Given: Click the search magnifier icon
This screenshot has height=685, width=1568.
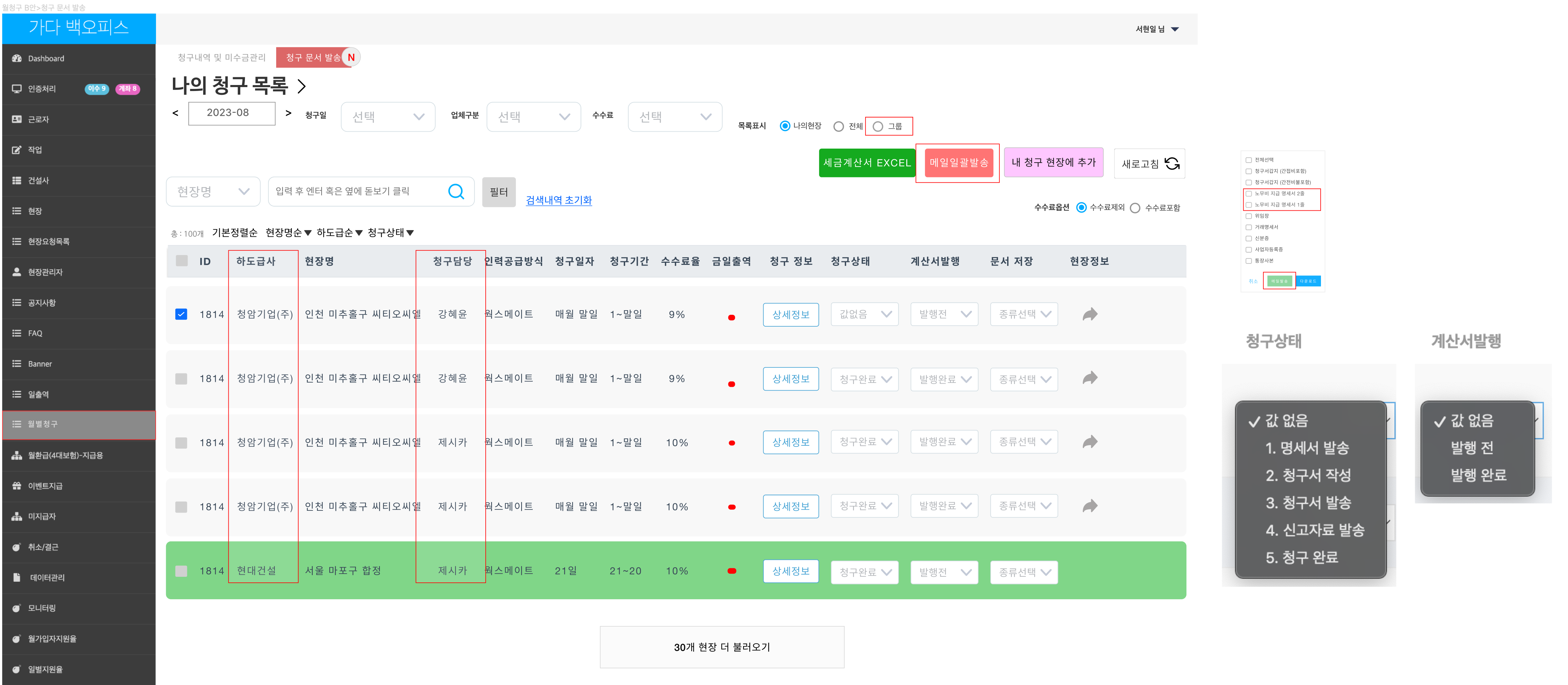Looking at the screenshot, I should [x=456, y=192].
